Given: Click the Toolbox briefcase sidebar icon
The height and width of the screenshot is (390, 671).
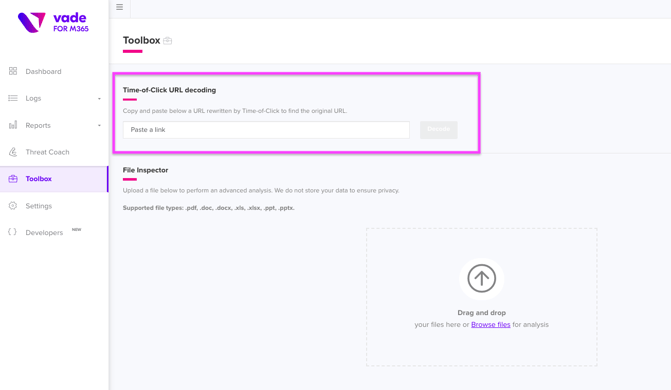Looking at the screenshot, I should [x=13, y=179].
